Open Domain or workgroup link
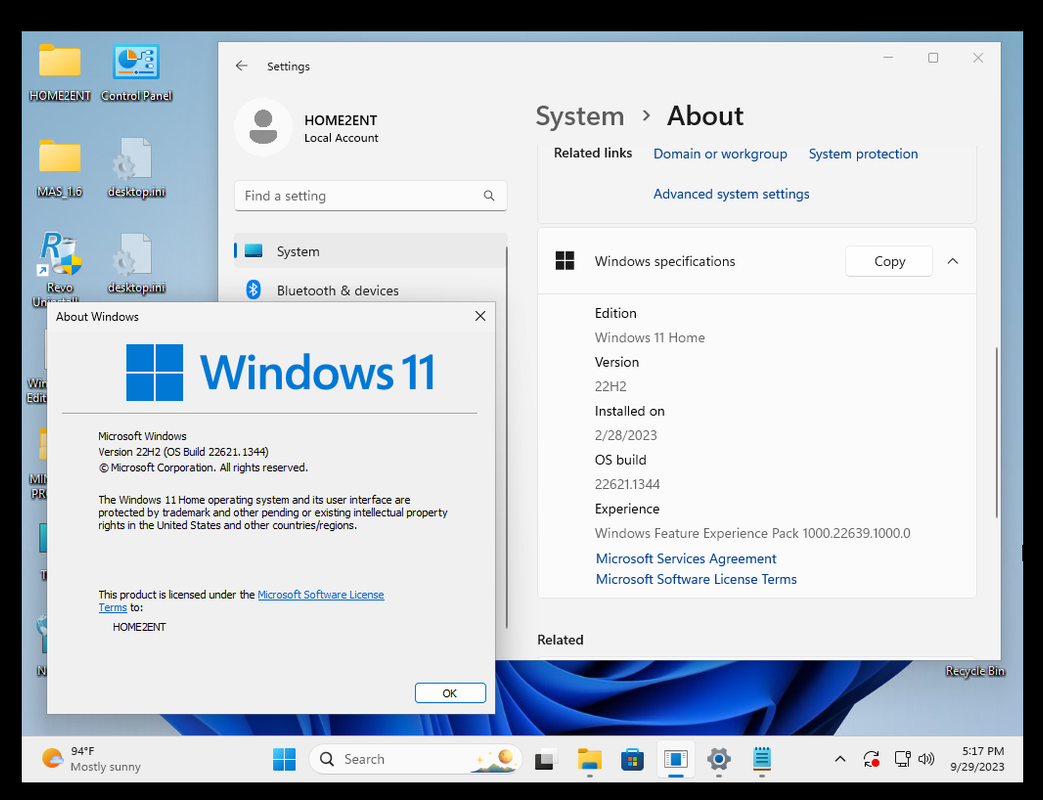Screen dimensions: 1043x800 click(720, 154)
